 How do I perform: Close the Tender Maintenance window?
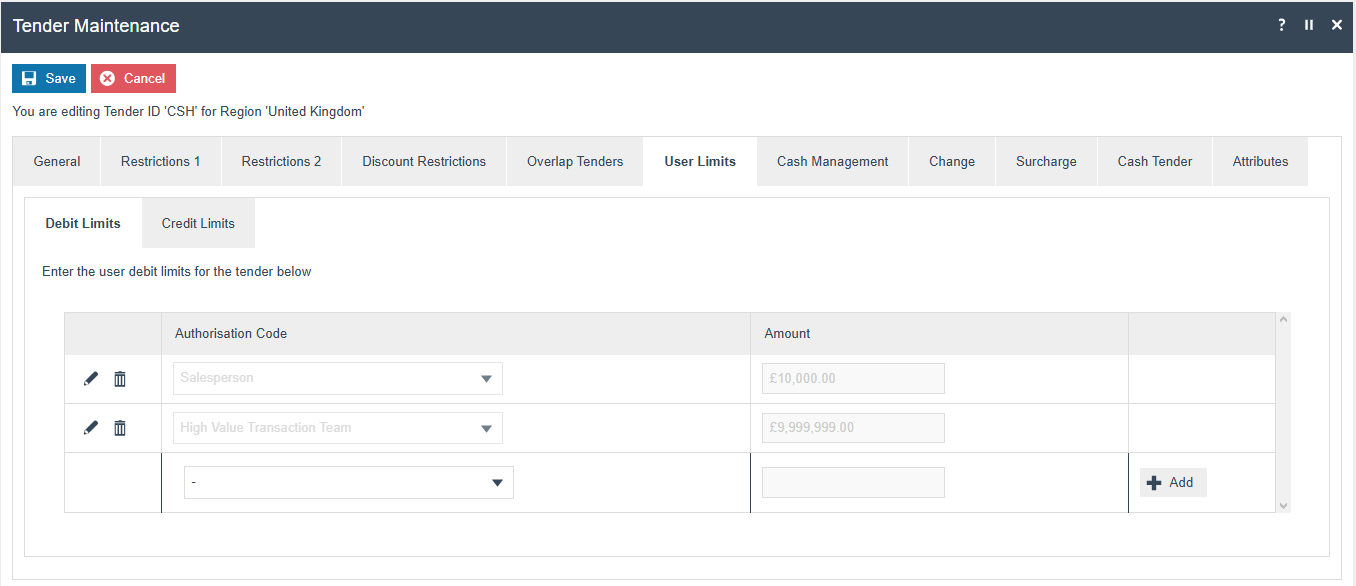coord(1337,25)
